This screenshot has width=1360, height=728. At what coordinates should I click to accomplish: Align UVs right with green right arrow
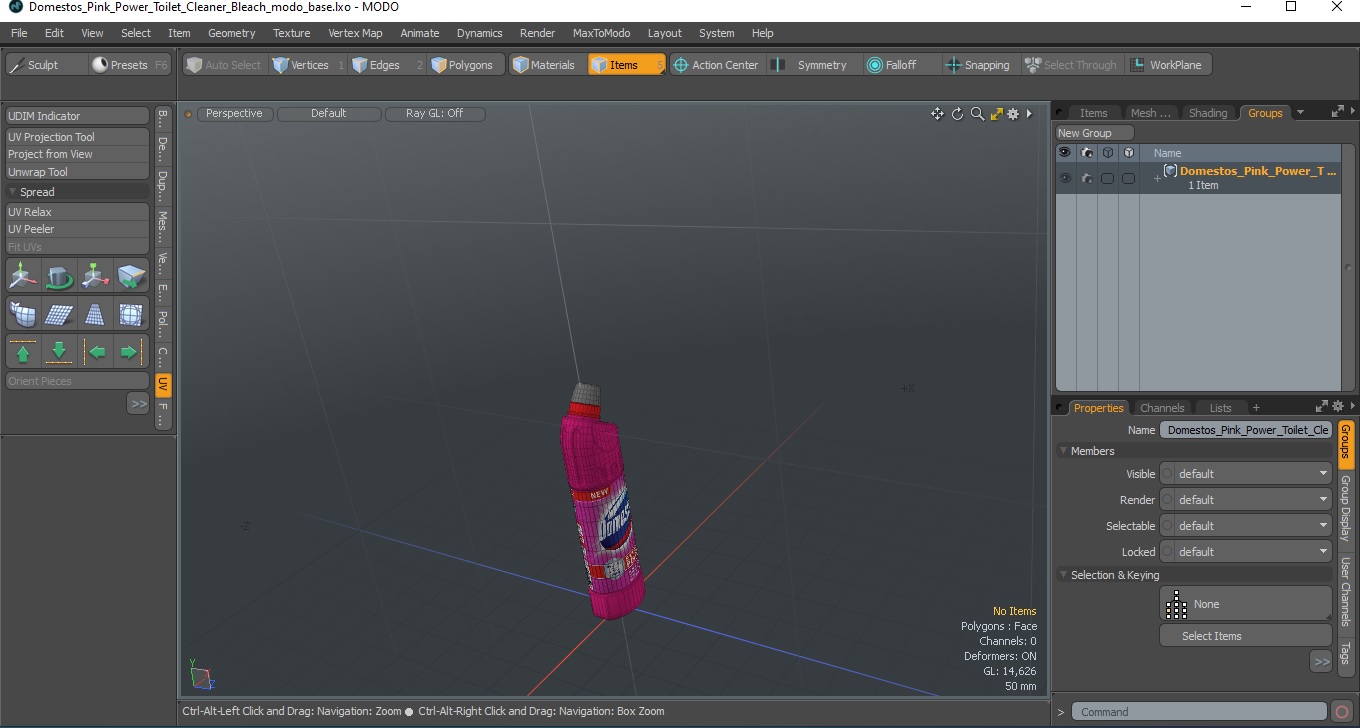(x=131, y=352)
